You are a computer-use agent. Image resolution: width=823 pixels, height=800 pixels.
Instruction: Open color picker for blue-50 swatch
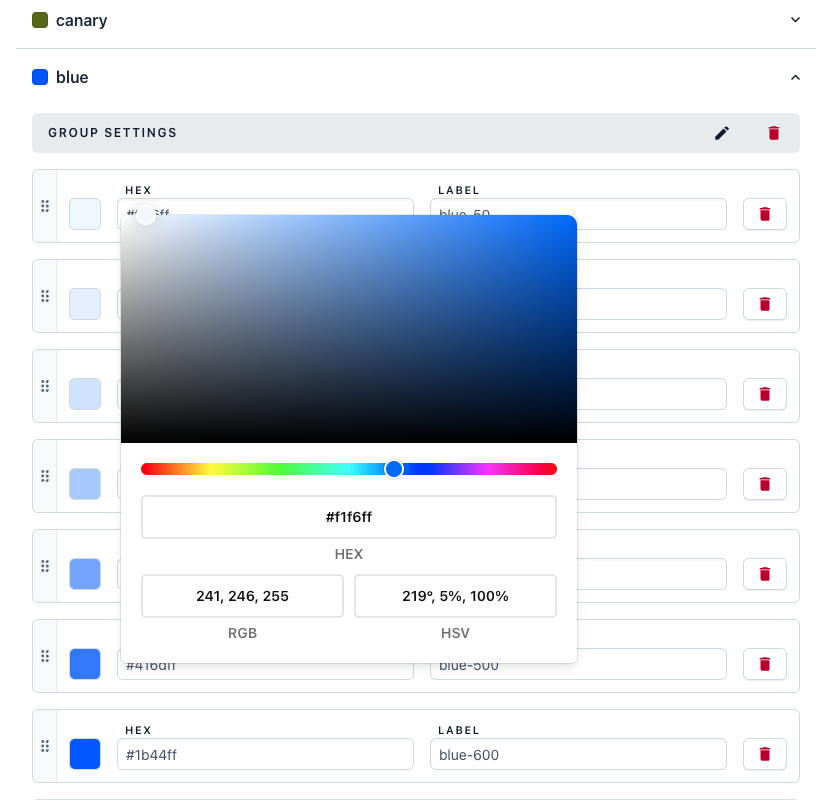point(85,214)
